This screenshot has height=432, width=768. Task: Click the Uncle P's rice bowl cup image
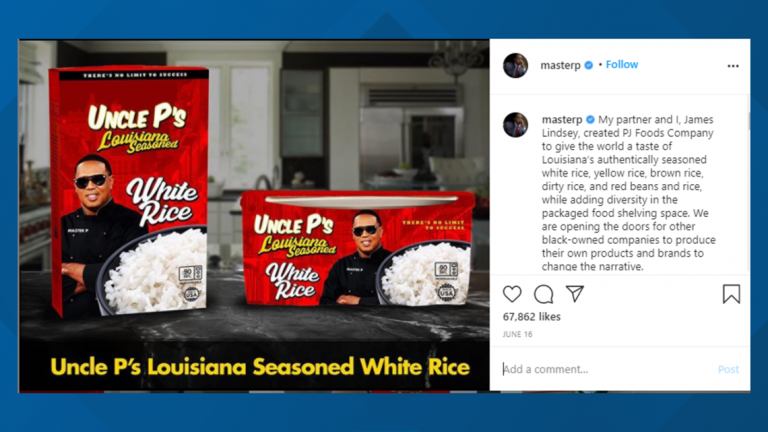click(358, 249)
